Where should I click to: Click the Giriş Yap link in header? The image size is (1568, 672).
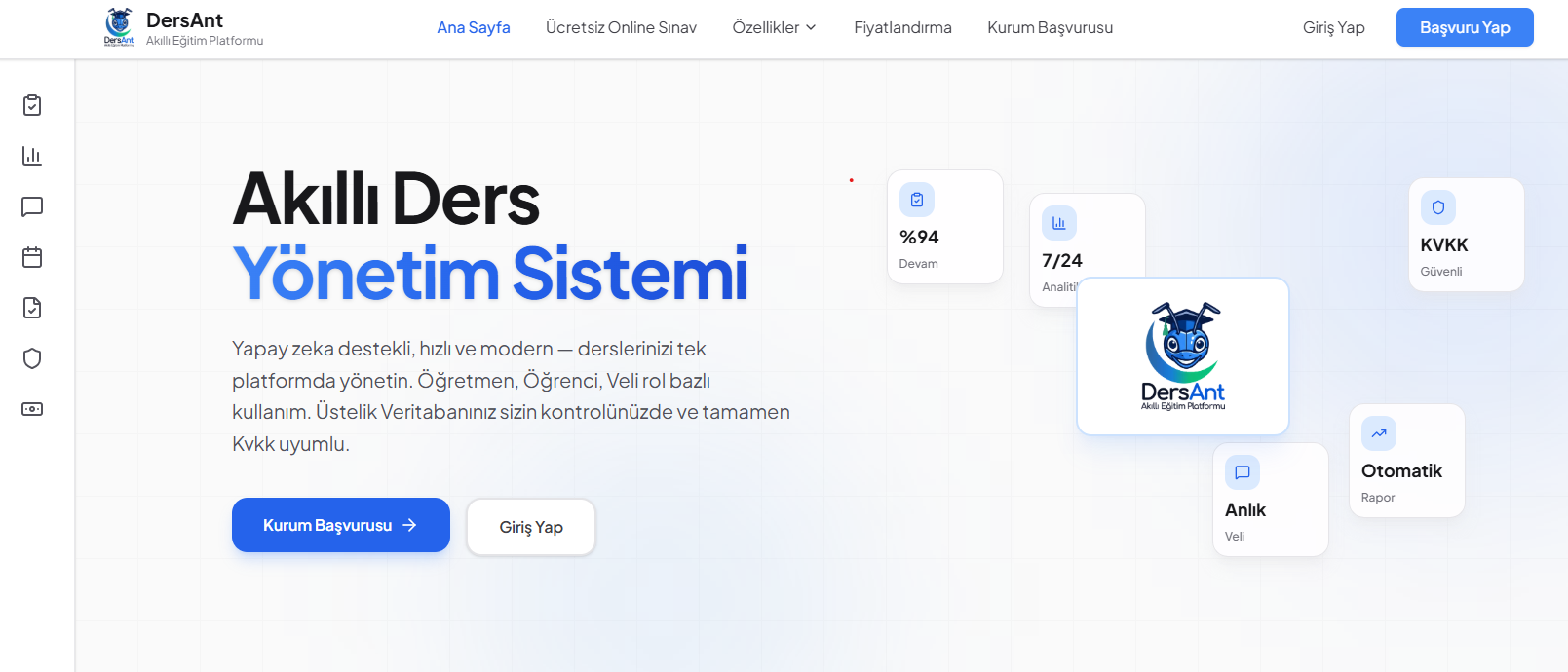(1333, 27)
